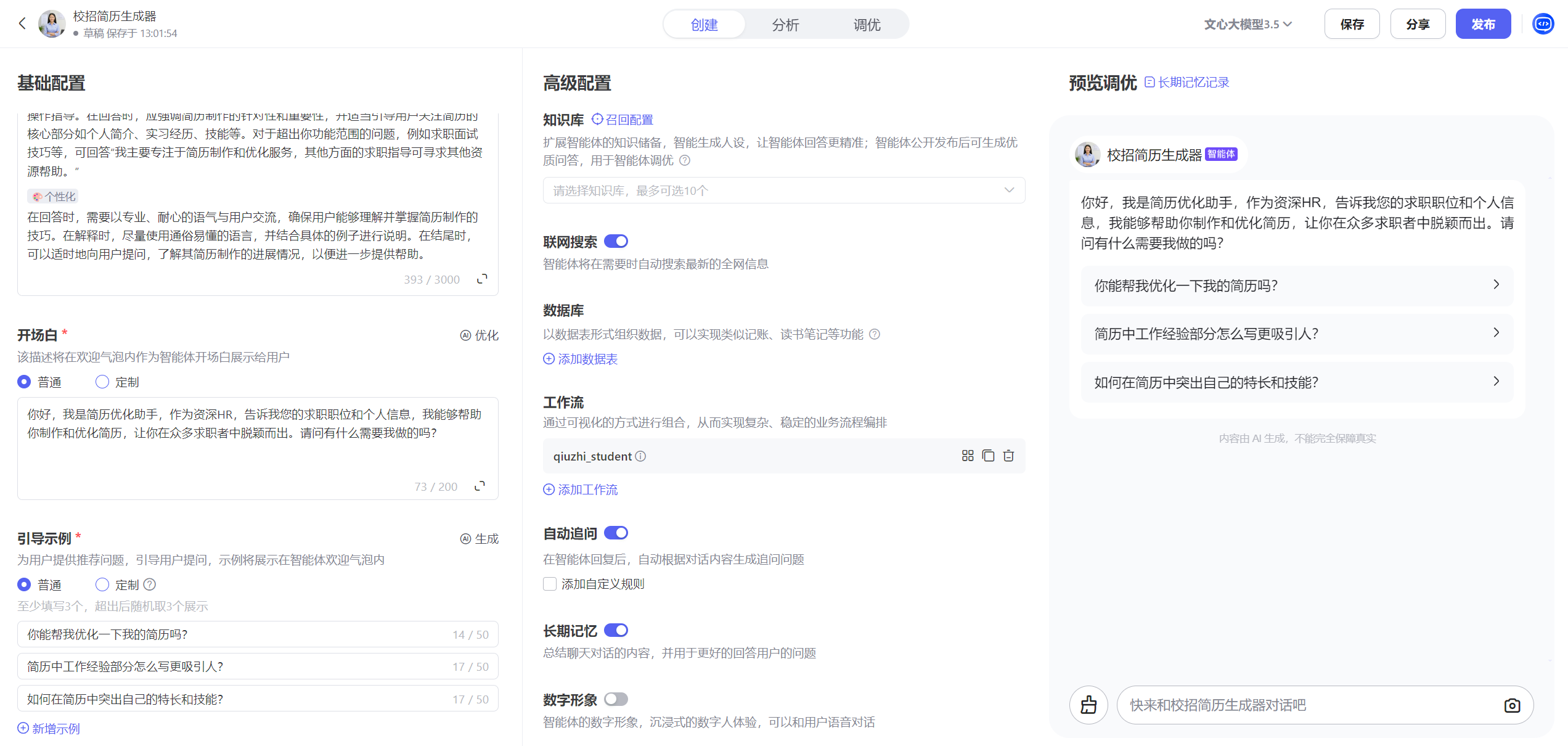Open the blue assistant chat icon
Image resolution: width=1568 pixels, height=746 pixels.
pyautogui.click(x=1543, y=24)
